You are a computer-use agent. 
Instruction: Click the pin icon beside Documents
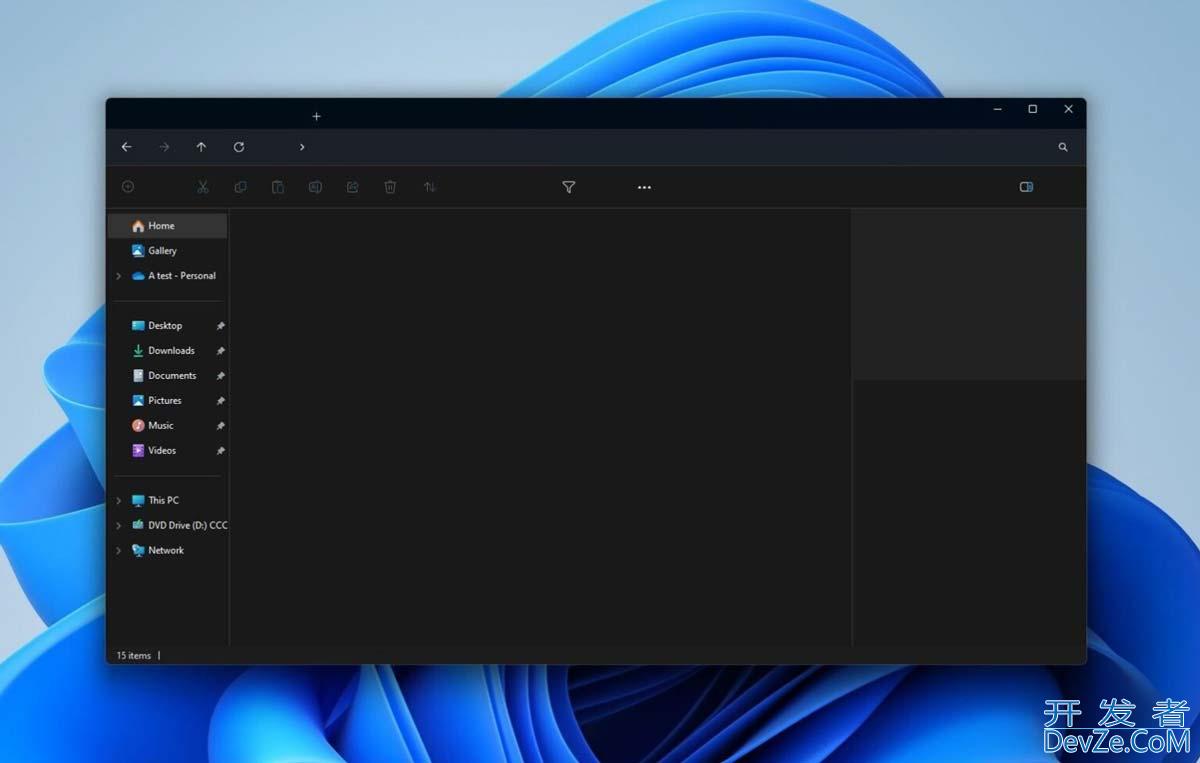click(x=220, y=376)
